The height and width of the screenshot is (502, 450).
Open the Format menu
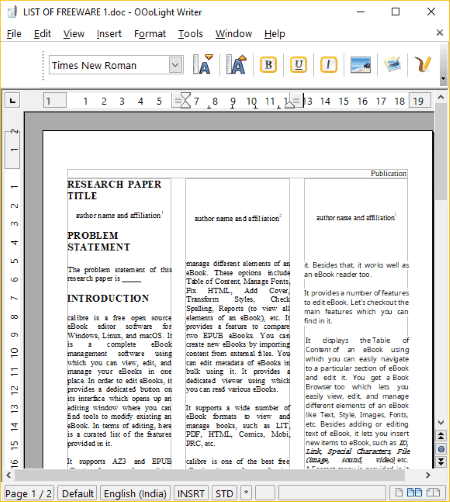pyautogui.click(x=150, y=34)
